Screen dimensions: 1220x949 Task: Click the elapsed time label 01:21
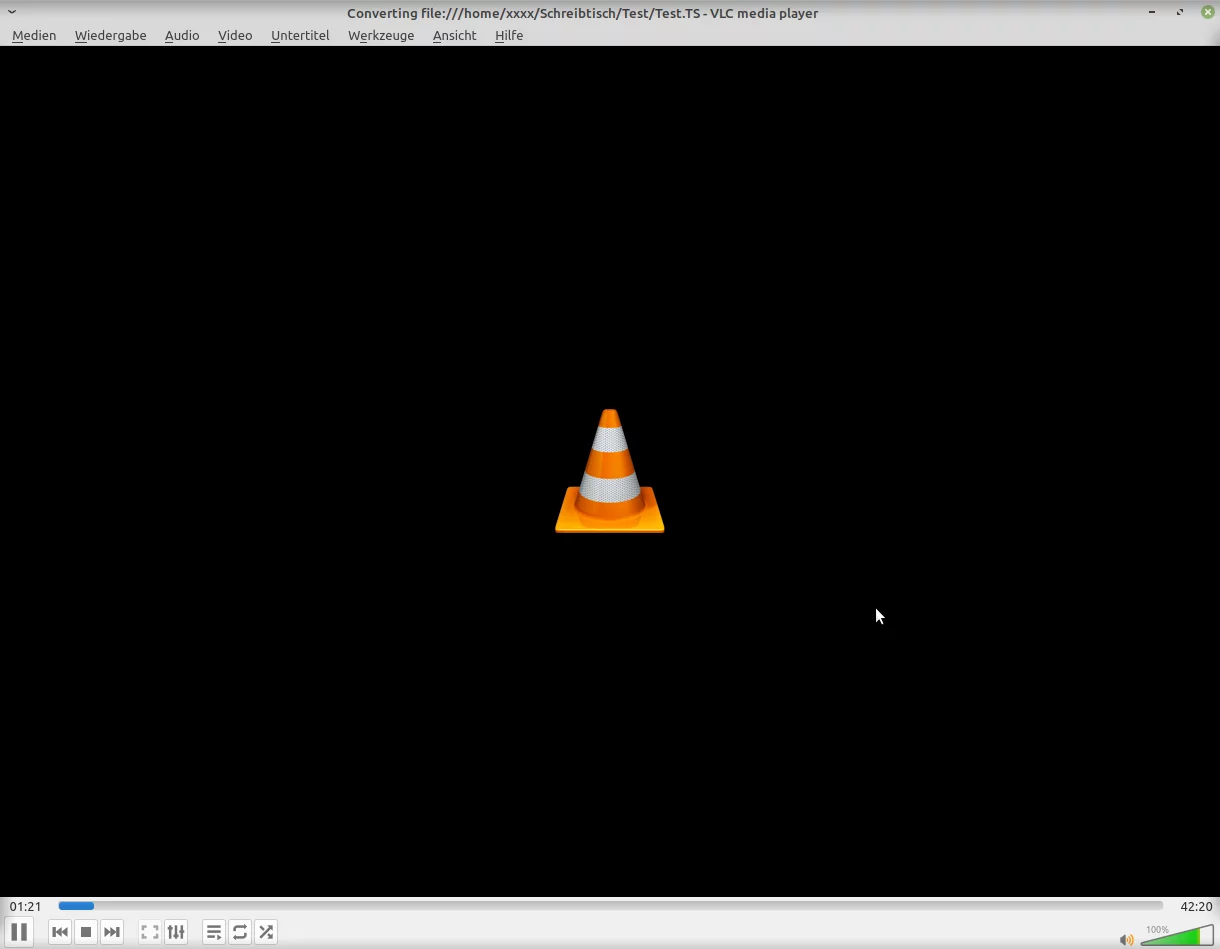(x=26, y=906)
